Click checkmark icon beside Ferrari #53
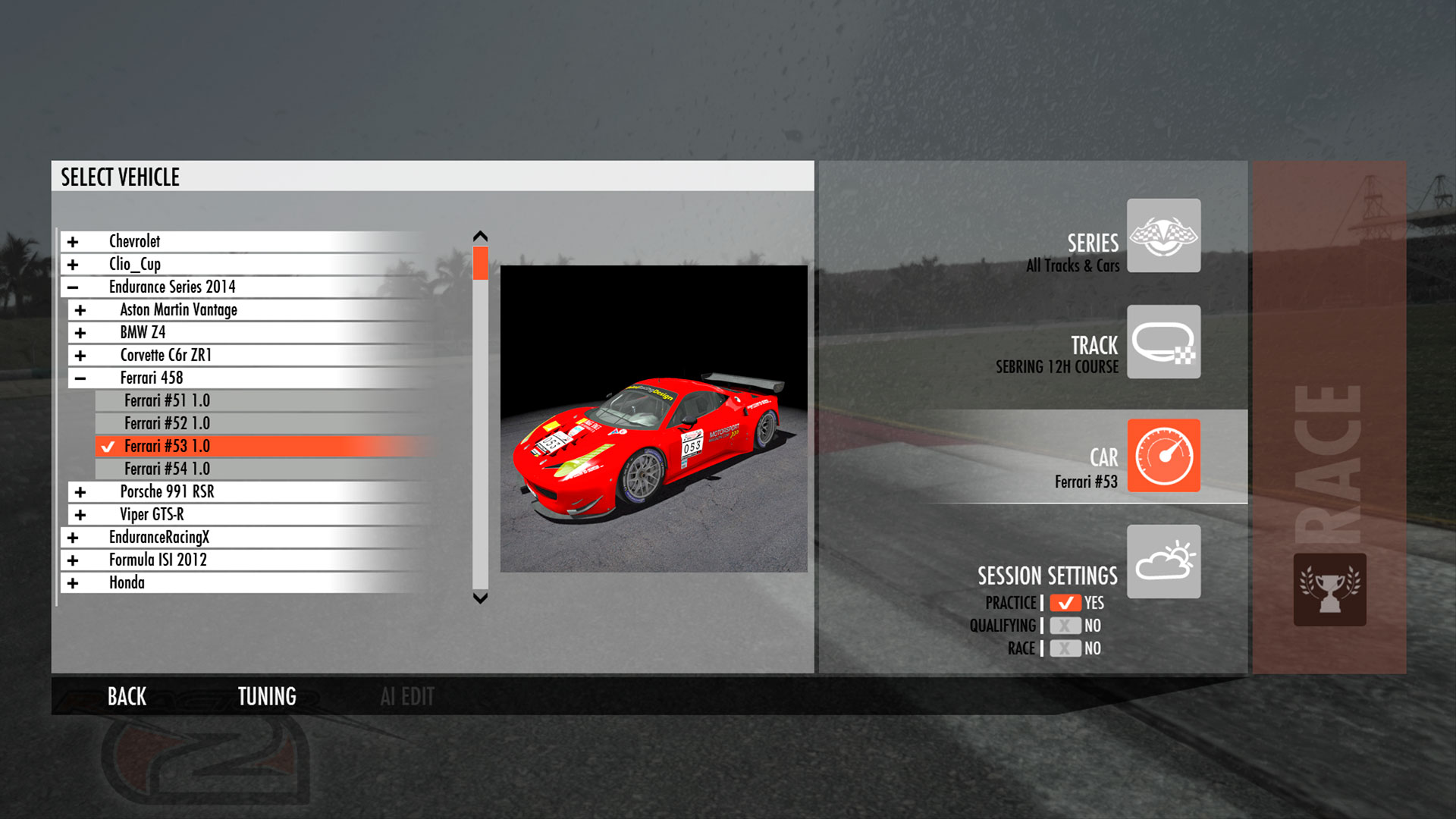Screen dimensions: 1456x819 [108, 447]
